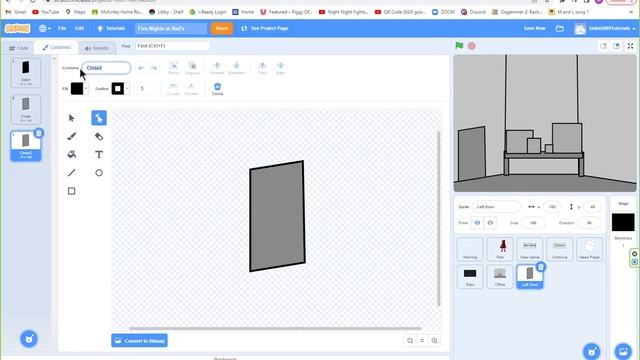The image size is (640, 360).
Task: Undo the last costume edit
Action: tap(141, 68)
